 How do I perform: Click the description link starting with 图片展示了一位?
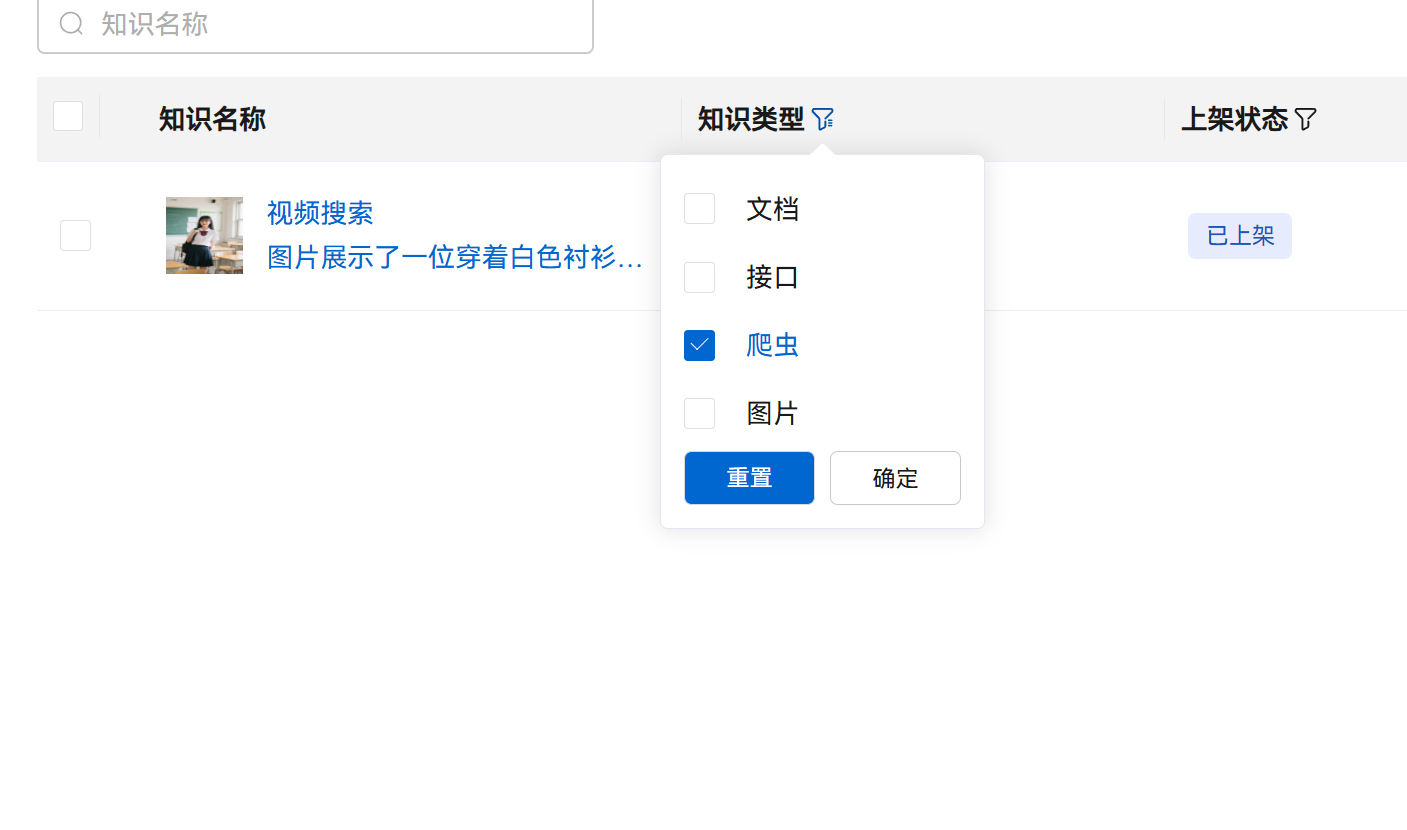tap(455, 258)
